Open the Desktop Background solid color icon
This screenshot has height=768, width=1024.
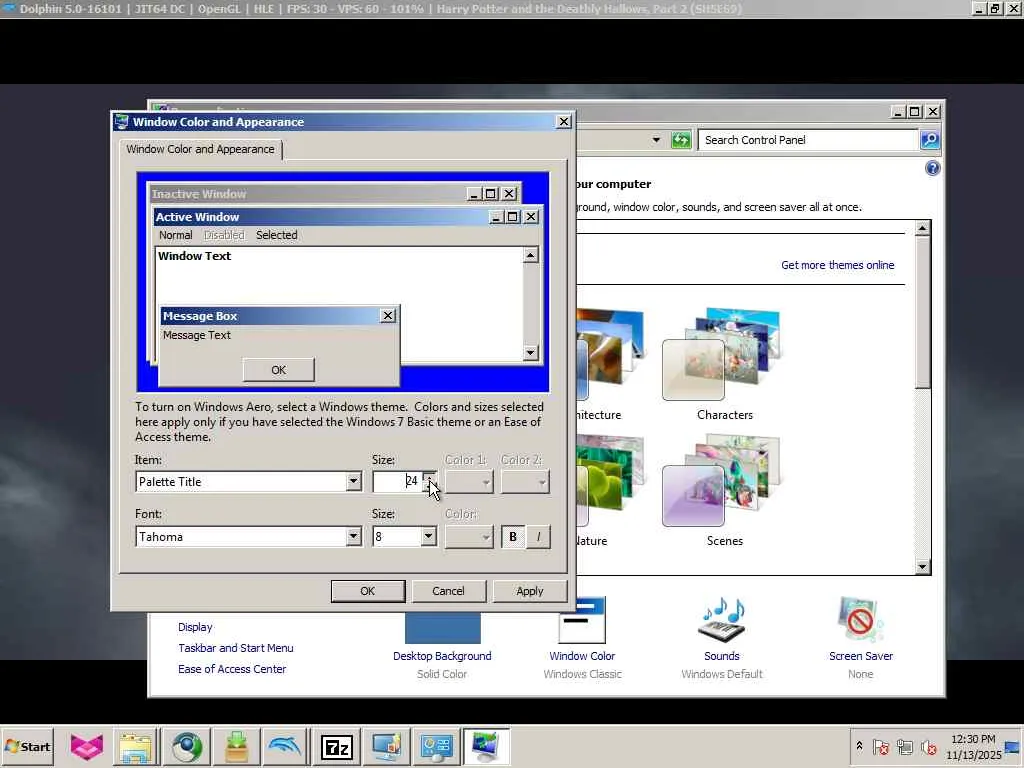pos(442,628)
